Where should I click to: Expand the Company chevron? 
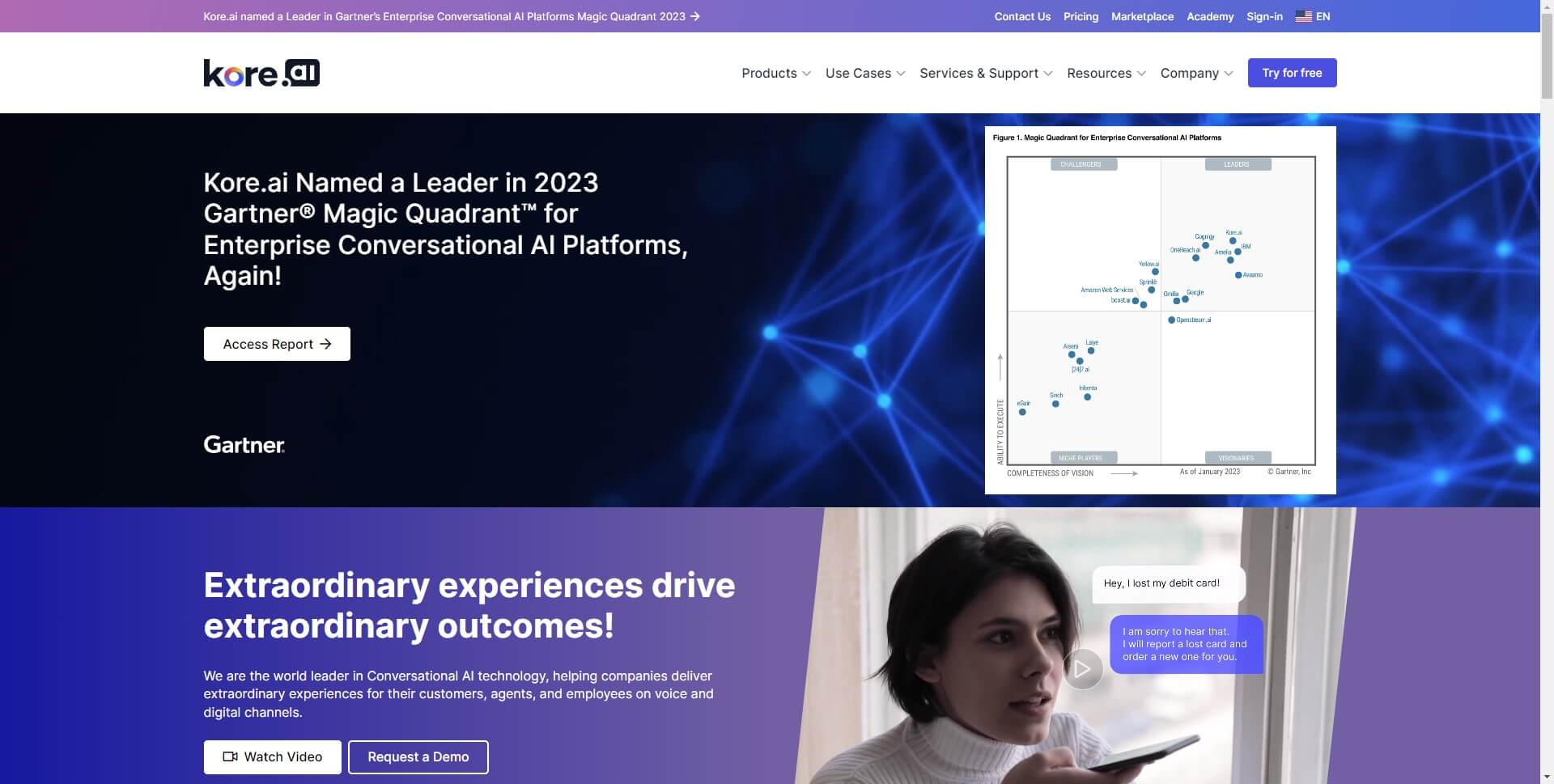click(x=1229, y=74)
